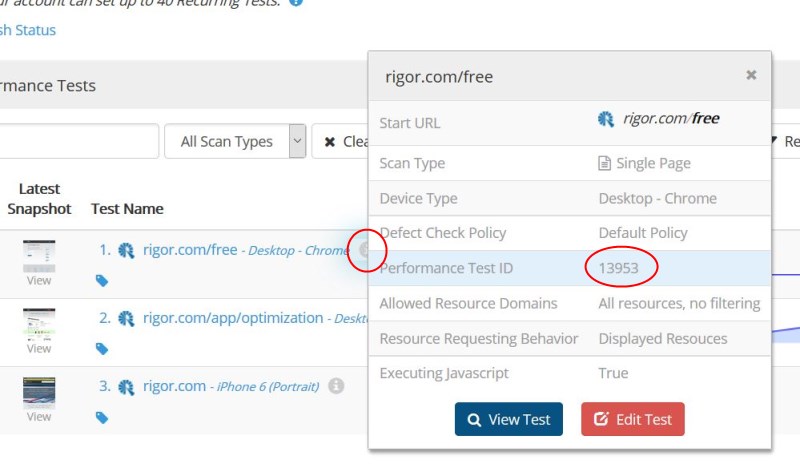Screen dimensions: 800x472
Task: Click the Single Page document icon
Action: pos(604,163)
